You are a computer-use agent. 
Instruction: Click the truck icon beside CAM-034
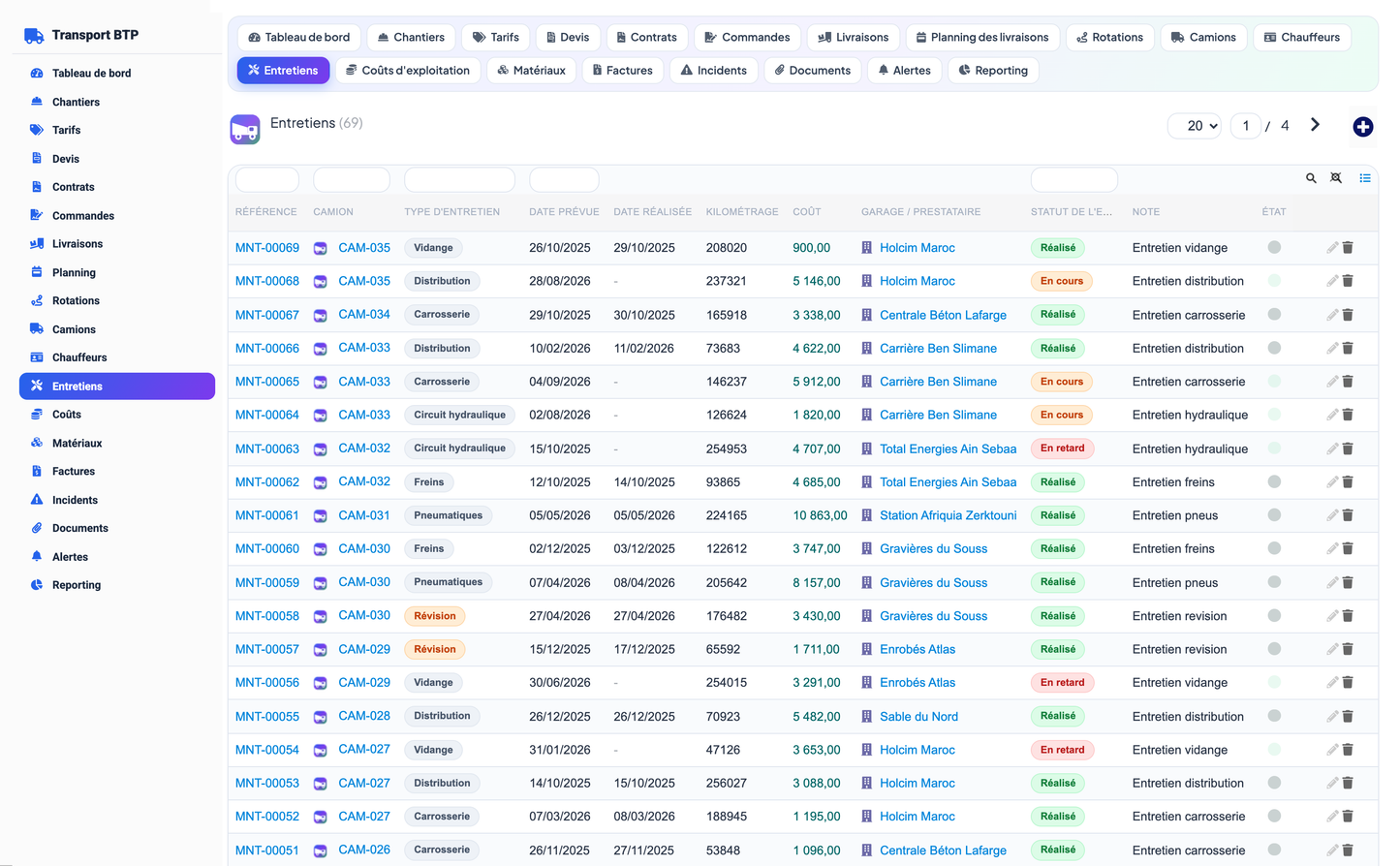coord(320,315)
